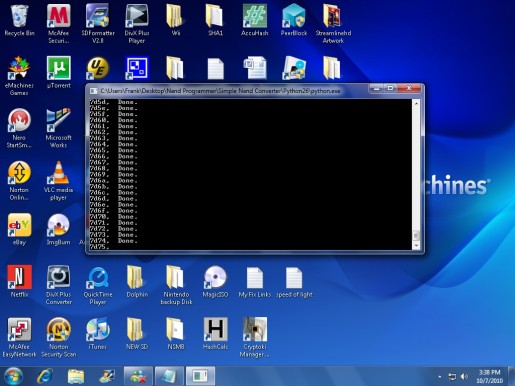This screenshot has height=386, width=515.
Task: Open the SHA1 folder
Action: point(215,20)
